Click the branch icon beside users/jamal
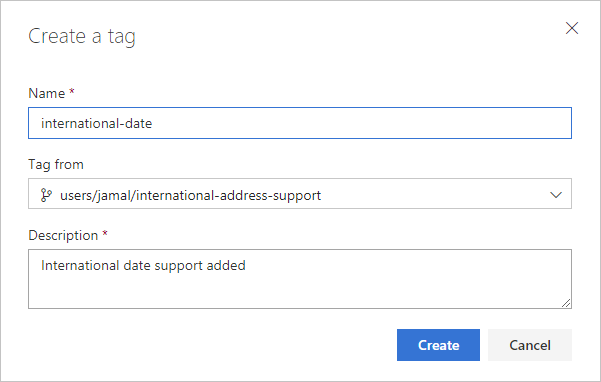 coord(46,195)
